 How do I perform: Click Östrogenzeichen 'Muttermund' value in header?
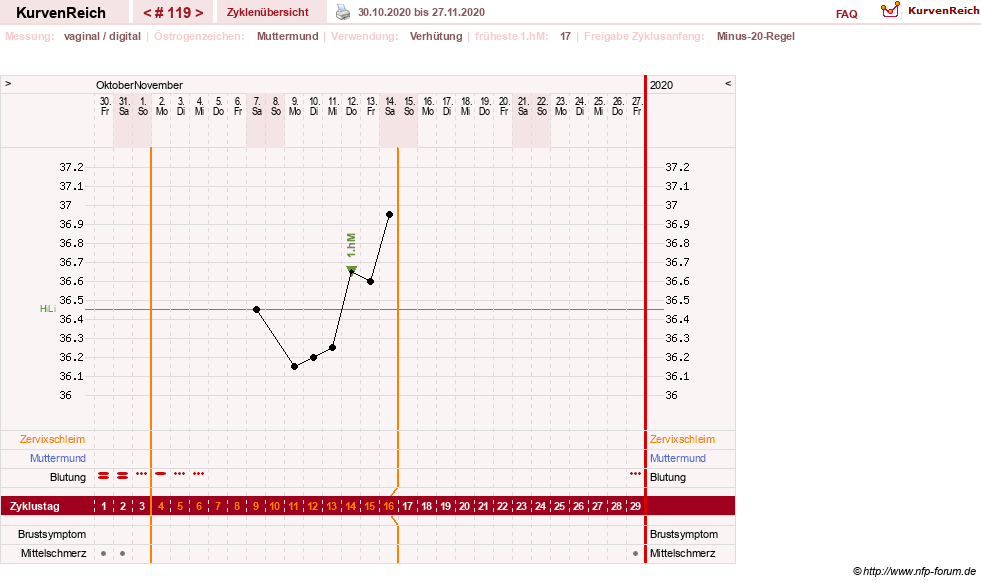(288, 36)
